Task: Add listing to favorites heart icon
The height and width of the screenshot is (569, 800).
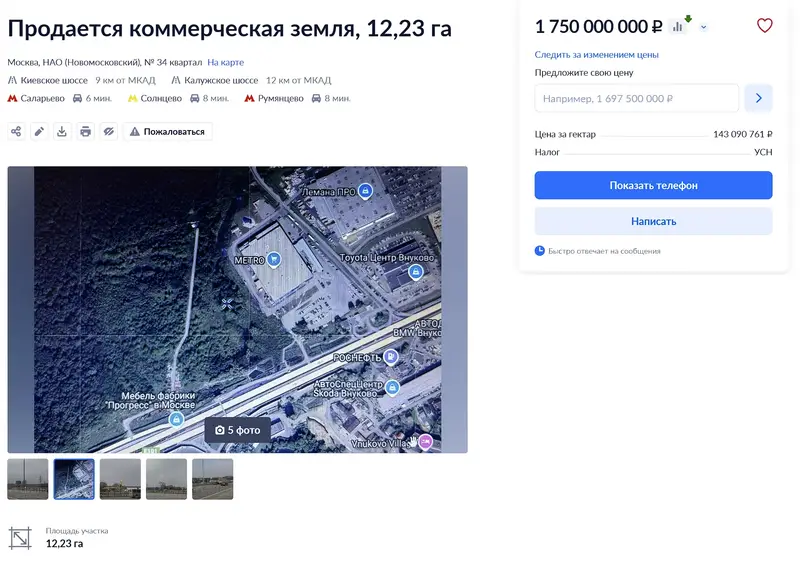Action: tap(764, 25)
